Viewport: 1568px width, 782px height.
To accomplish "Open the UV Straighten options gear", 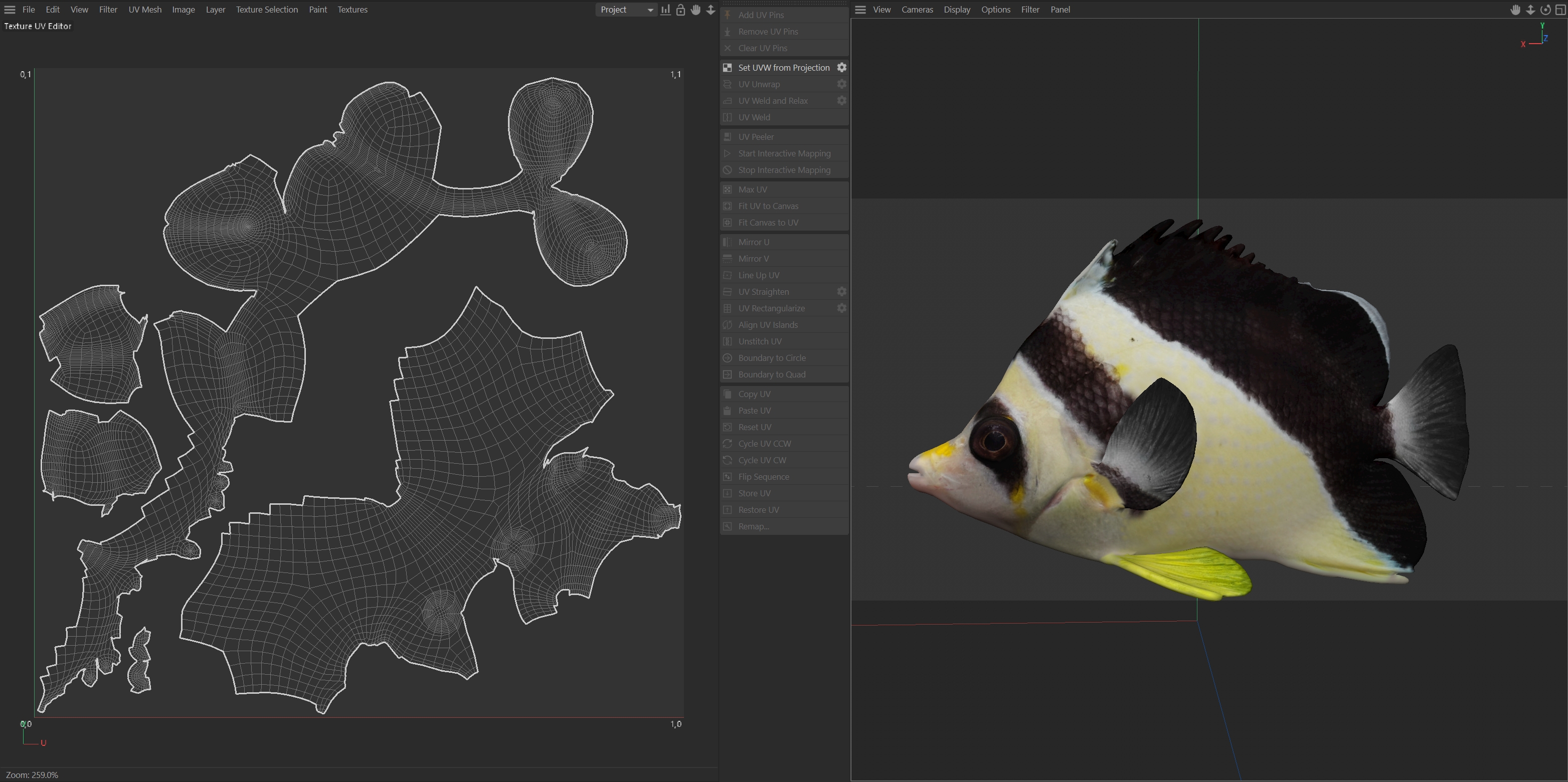I will pos(842,292).
